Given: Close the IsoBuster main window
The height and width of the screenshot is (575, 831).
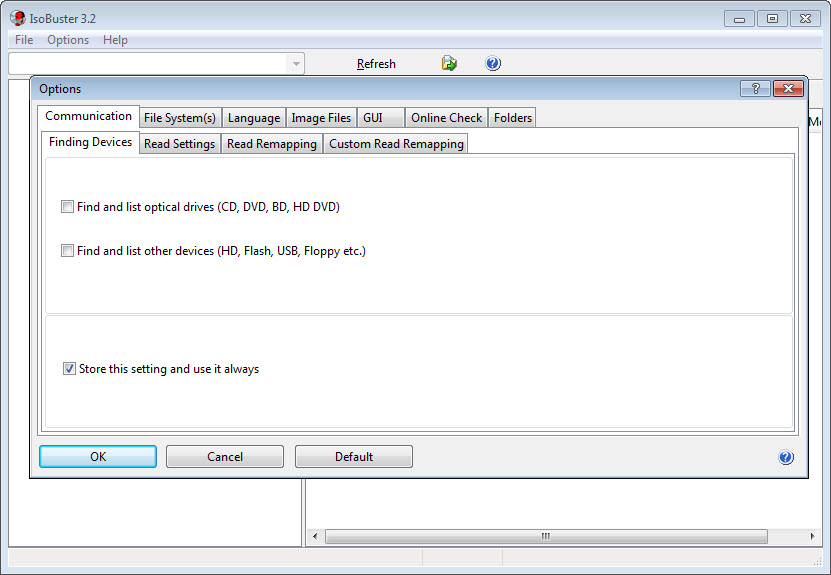Looking at the screenshot, I should tap(806, 19).
